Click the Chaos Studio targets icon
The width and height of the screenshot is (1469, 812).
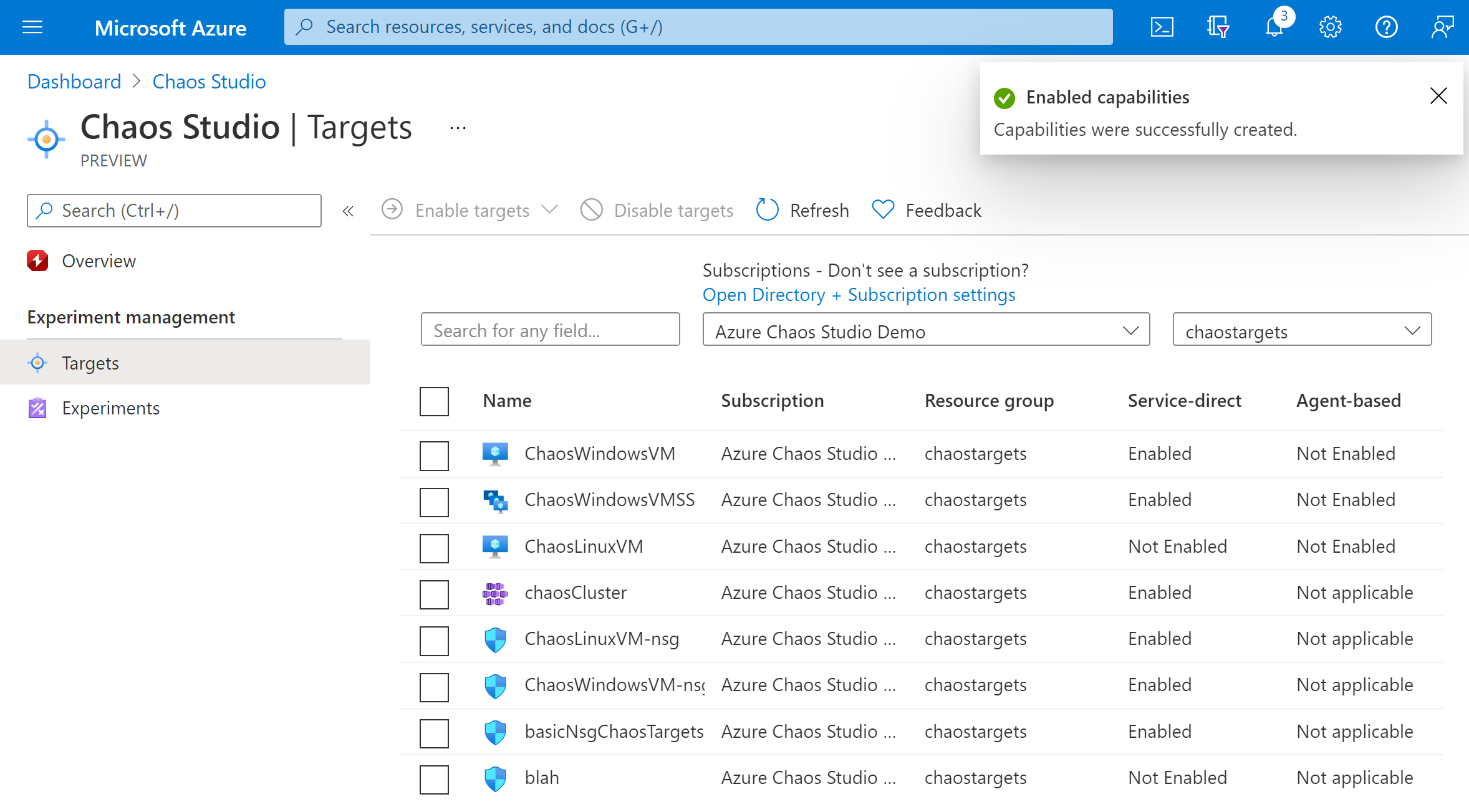tap(37, 362)
